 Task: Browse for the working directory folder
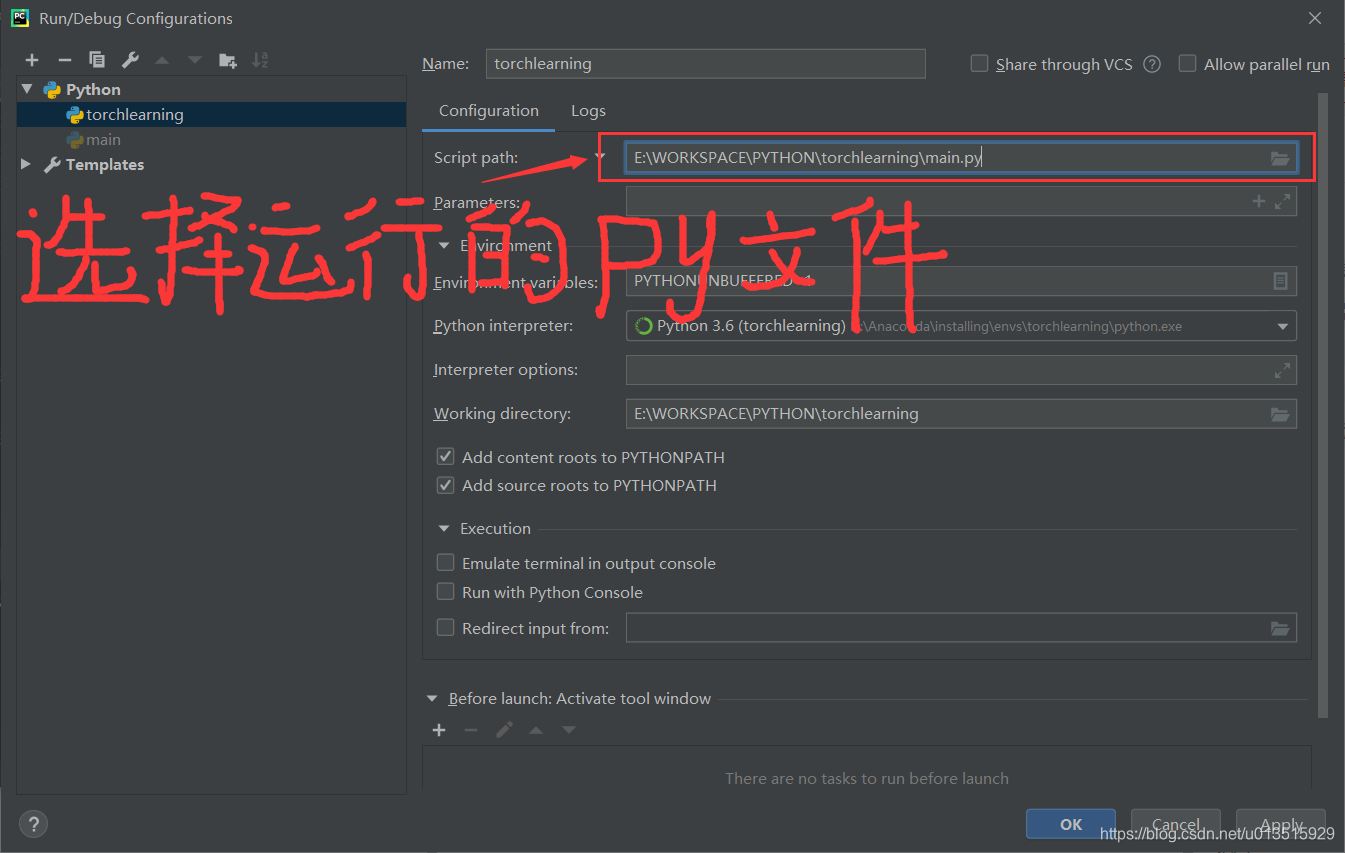[1280, 413]
